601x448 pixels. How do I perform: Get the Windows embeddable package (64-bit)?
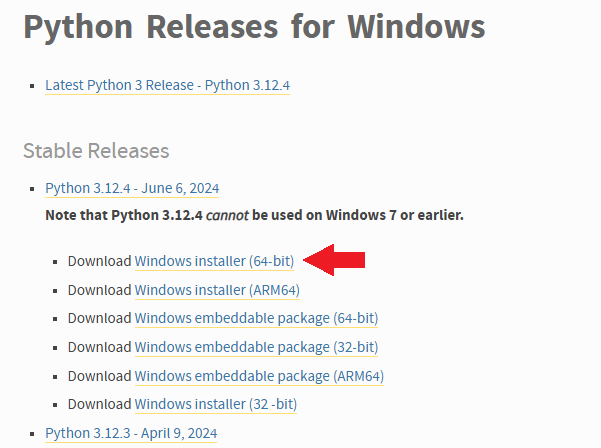(x=256, y=318)
